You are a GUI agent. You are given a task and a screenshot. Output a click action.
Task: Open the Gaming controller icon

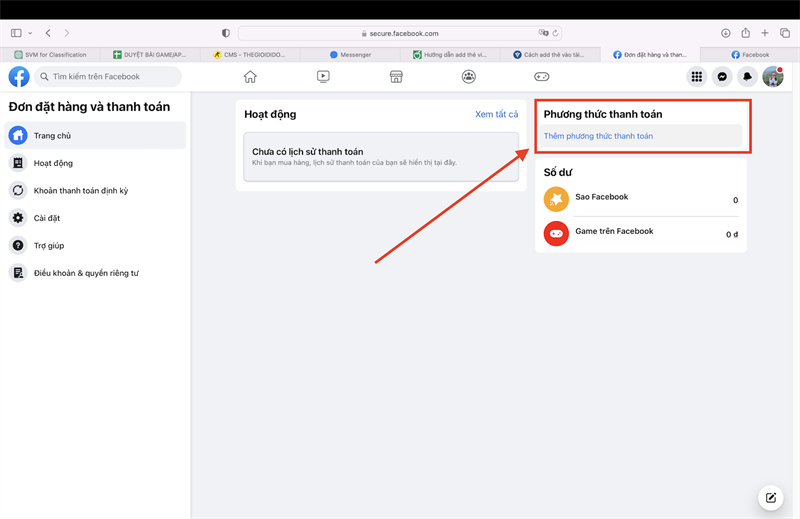tap(541, 77)
